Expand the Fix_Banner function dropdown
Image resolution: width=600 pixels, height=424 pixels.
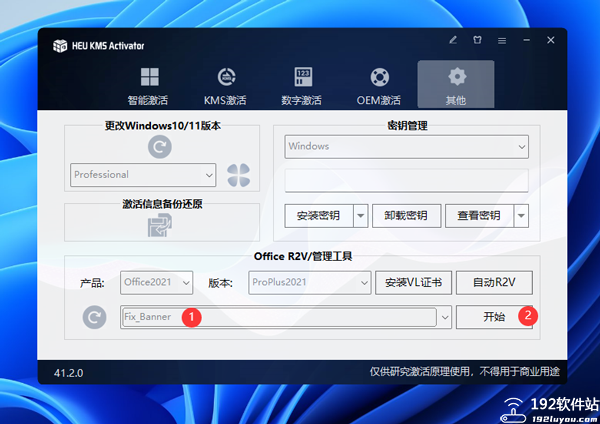[x=444, y=317]
